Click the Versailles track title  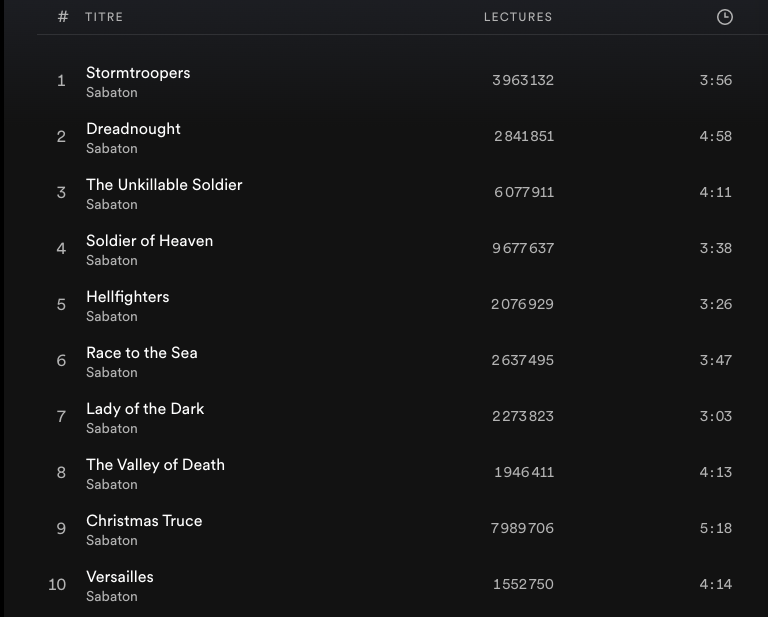pos(120,577)
